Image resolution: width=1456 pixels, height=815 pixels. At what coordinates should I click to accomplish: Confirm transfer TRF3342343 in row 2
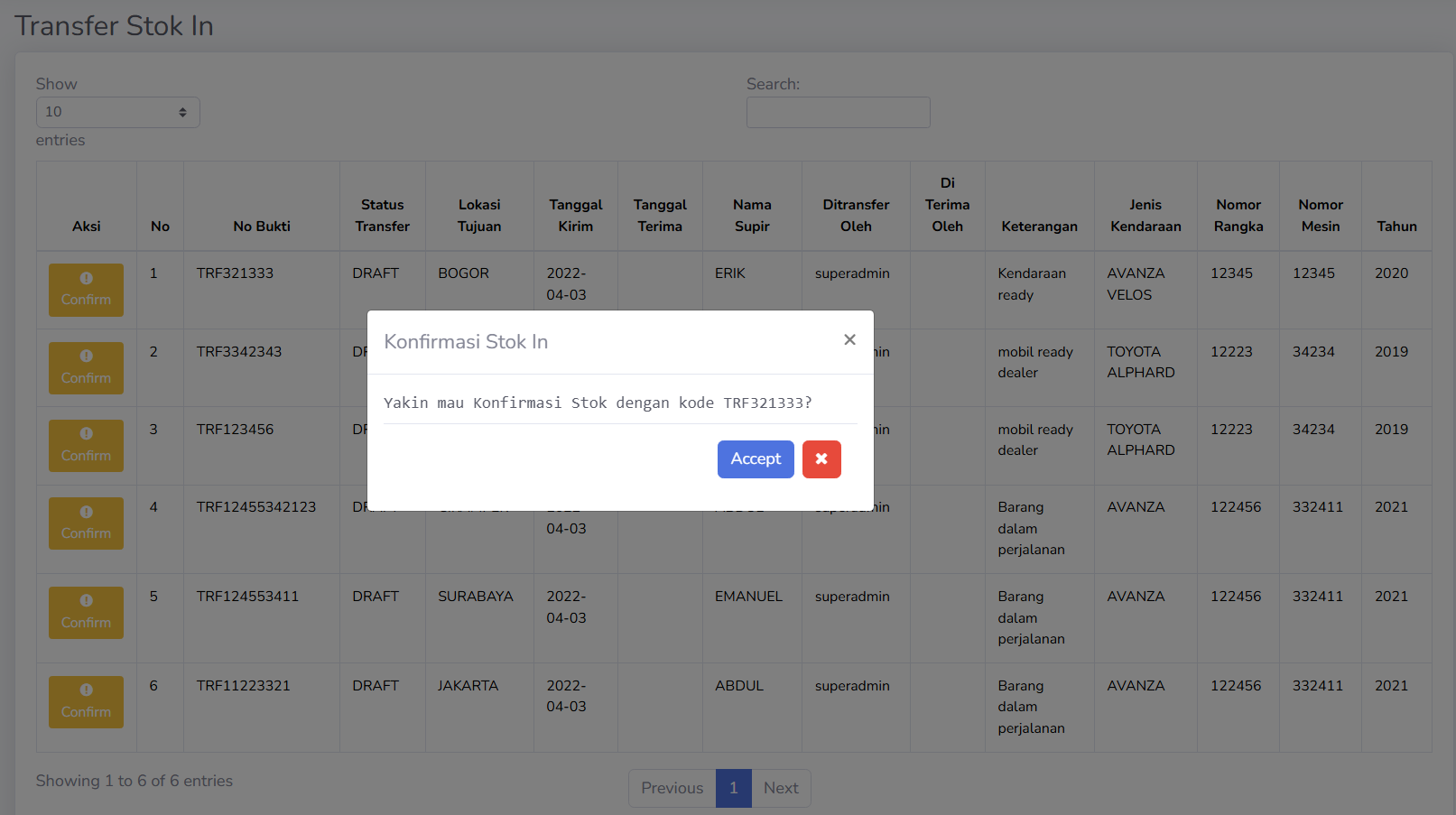click(x=86, y=368)
